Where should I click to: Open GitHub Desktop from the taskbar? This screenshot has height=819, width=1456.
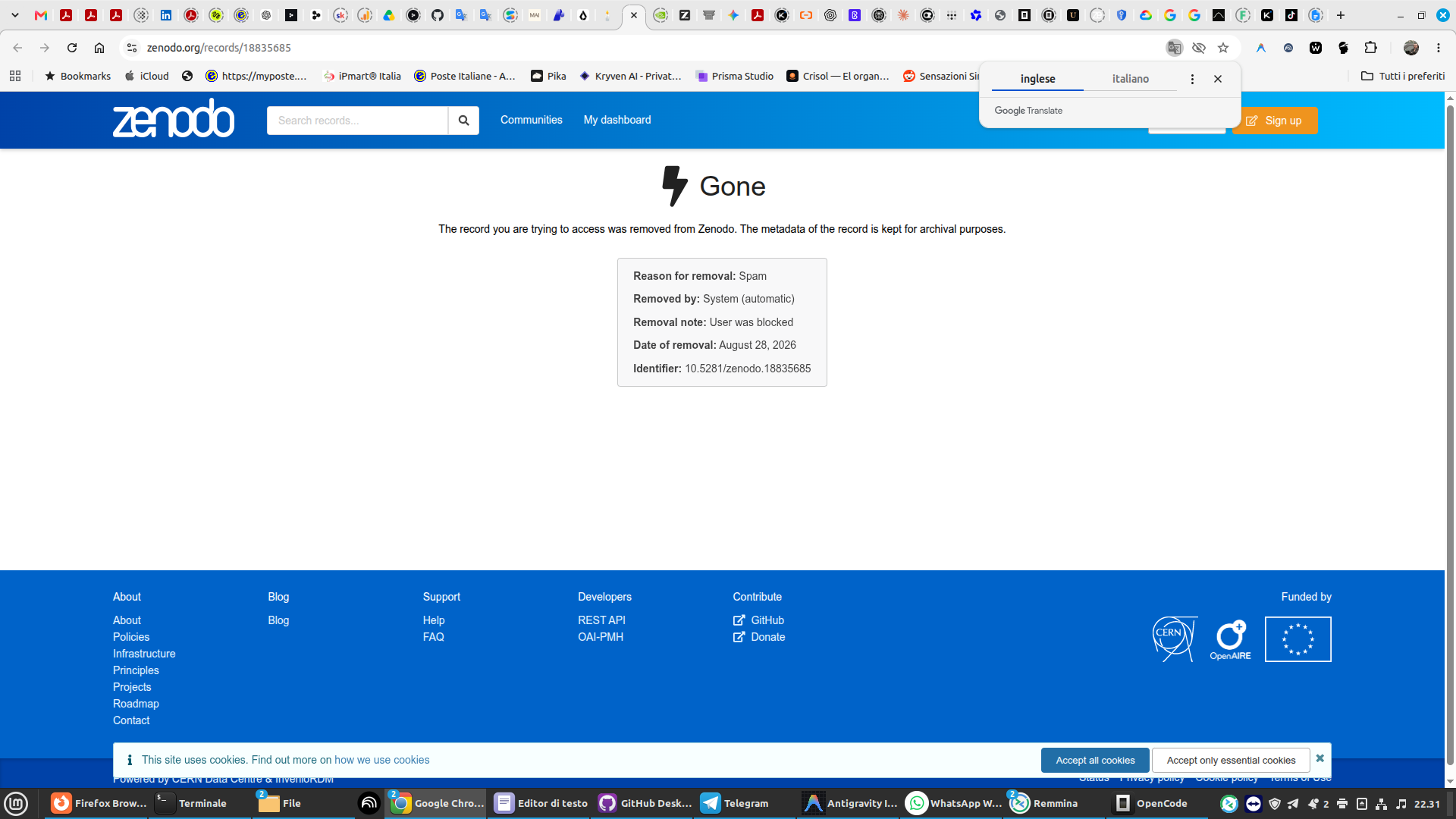click(645, 803)
